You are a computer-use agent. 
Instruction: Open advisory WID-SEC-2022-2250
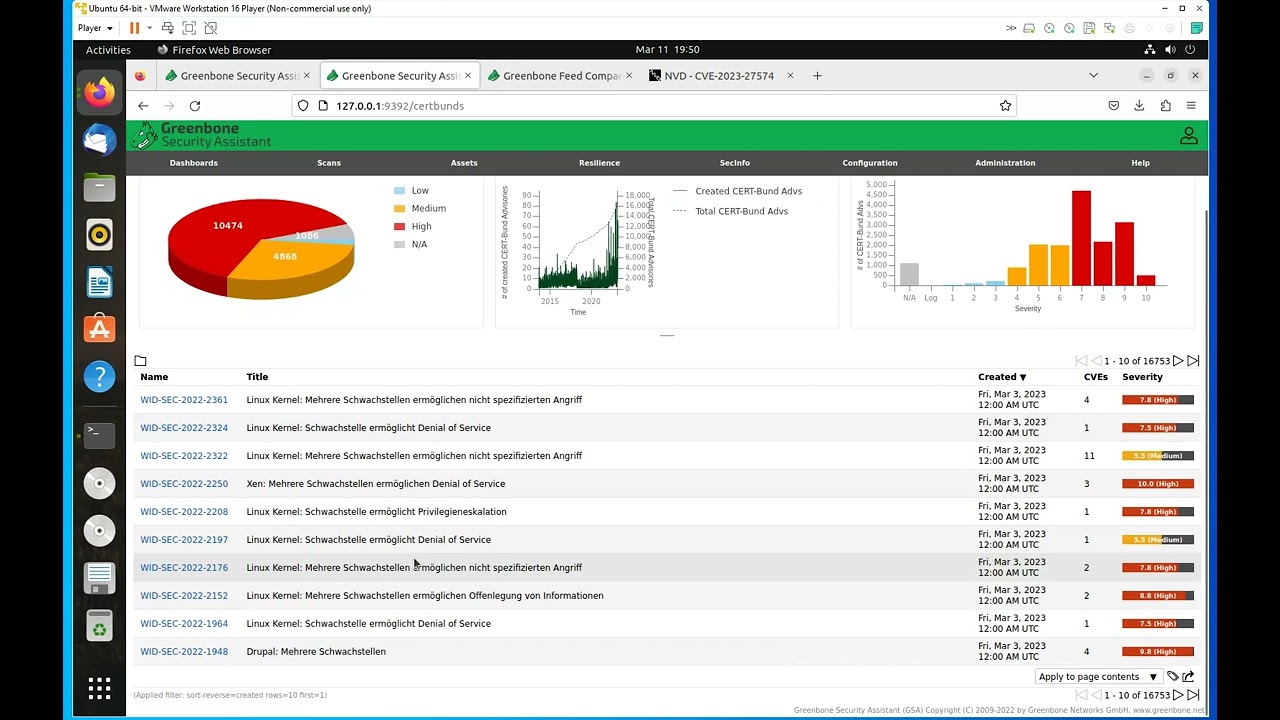[x=184, y=484]
